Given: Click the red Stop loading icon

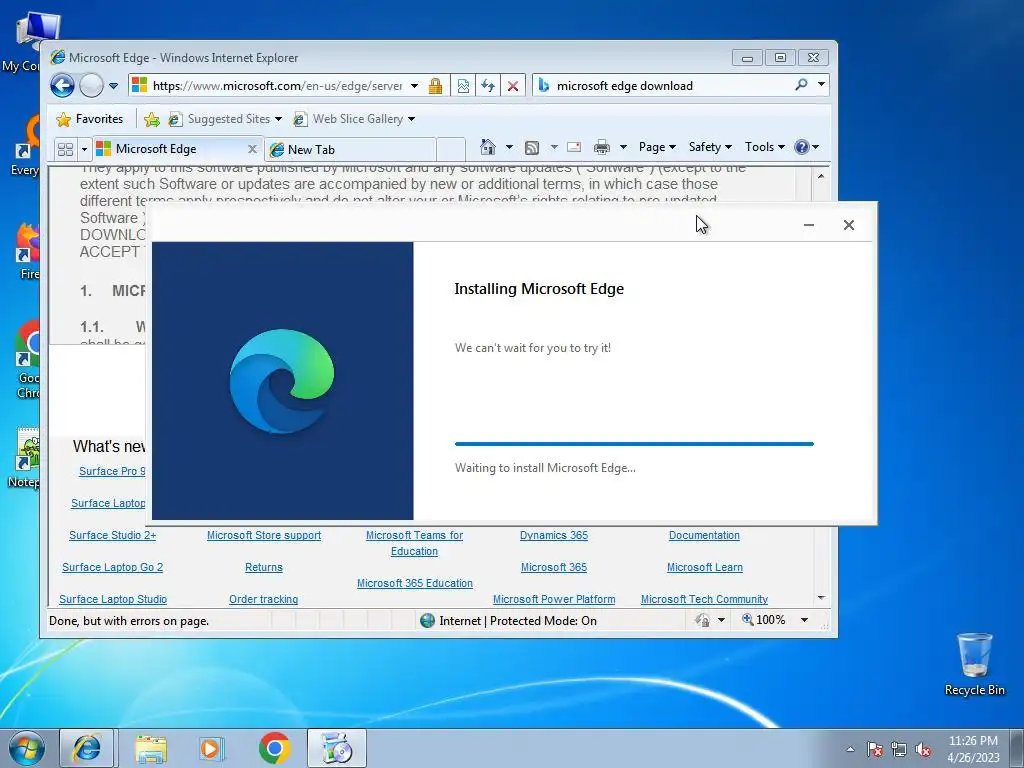Looking at the screenshot, I should pos(513,86).
